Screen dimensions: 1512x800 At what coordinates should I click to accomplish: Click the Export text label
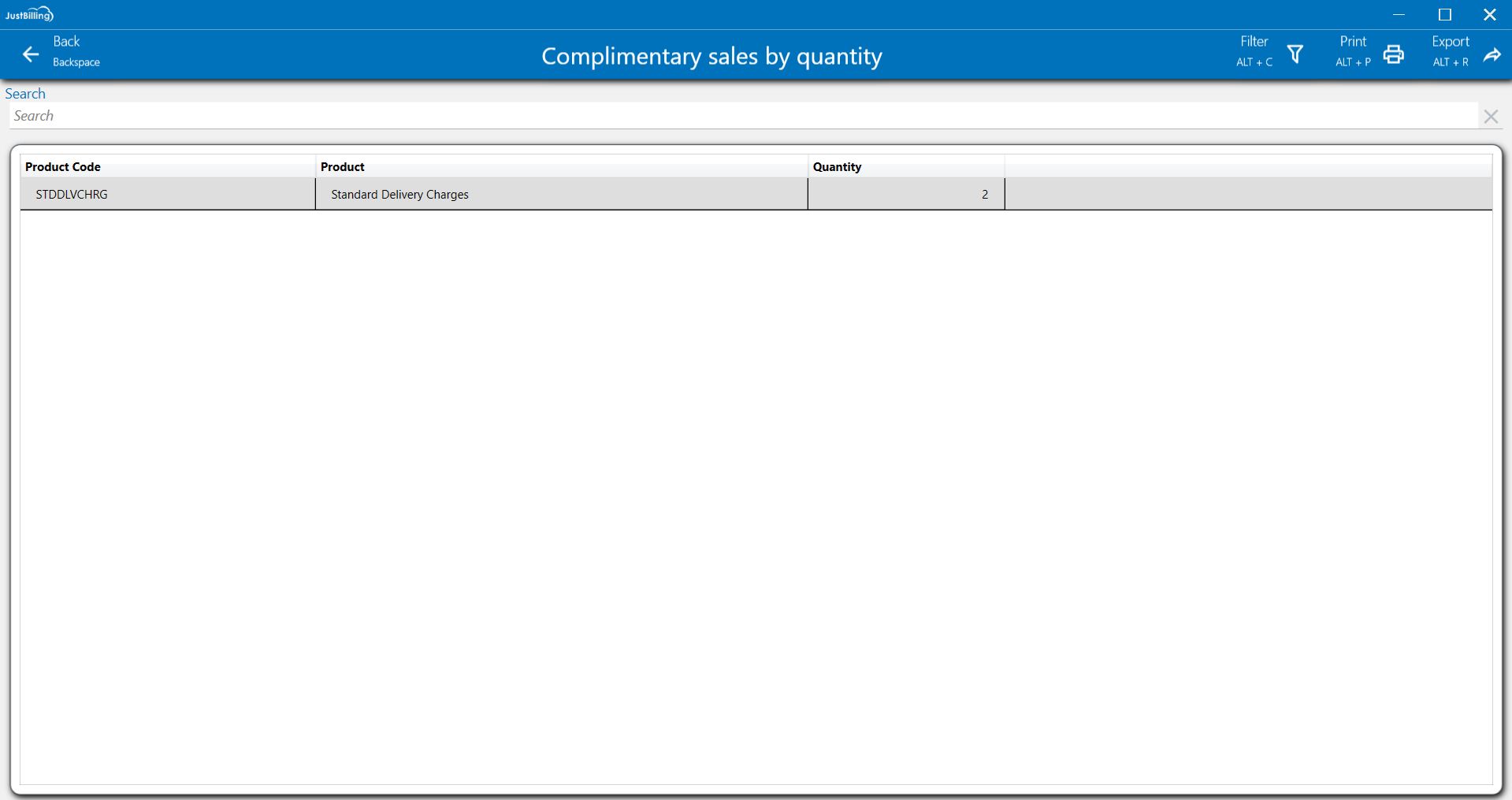(x=1450, y=42)
